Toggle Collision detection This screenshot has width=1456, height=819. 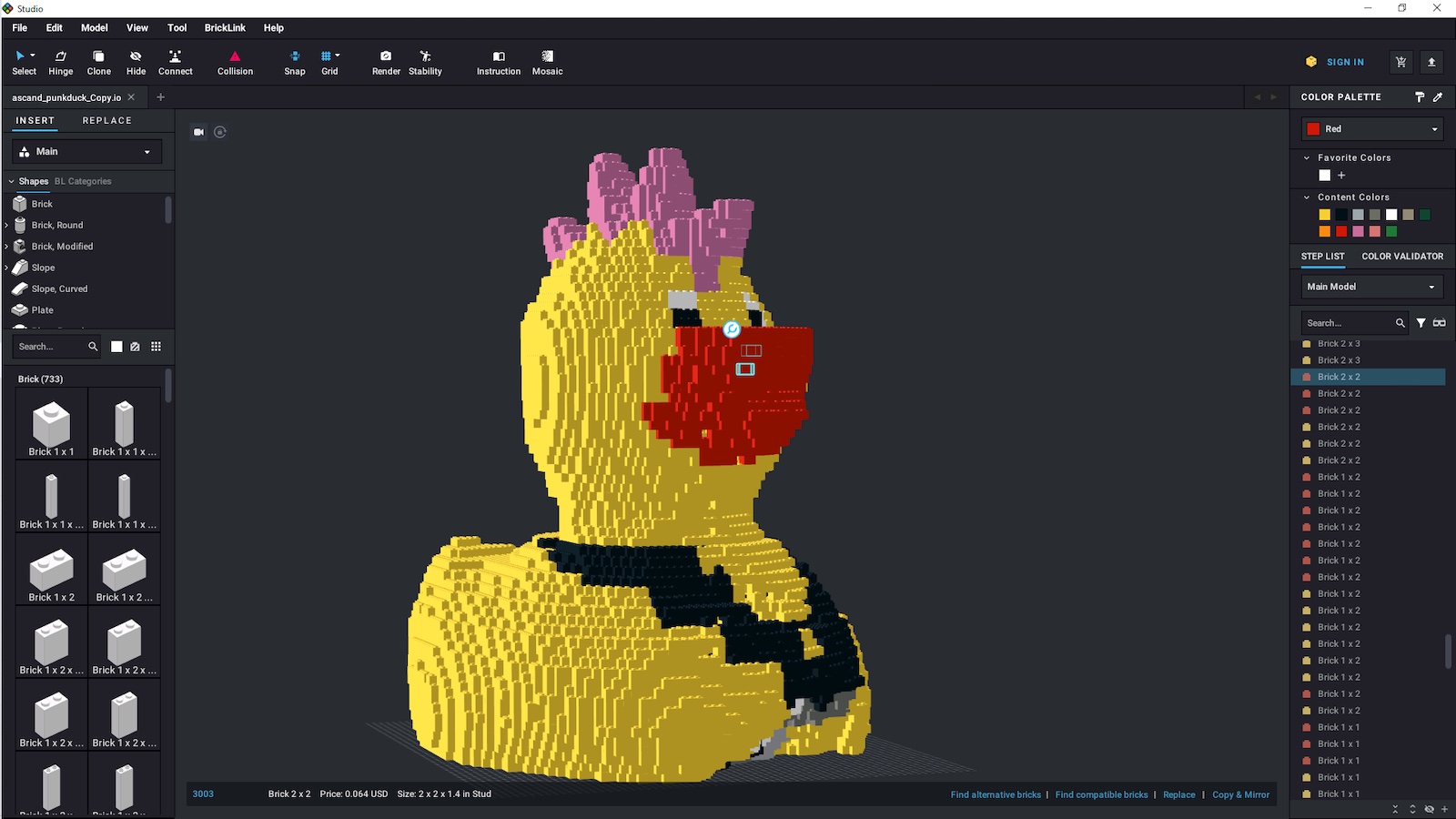(x=235, y=62)
